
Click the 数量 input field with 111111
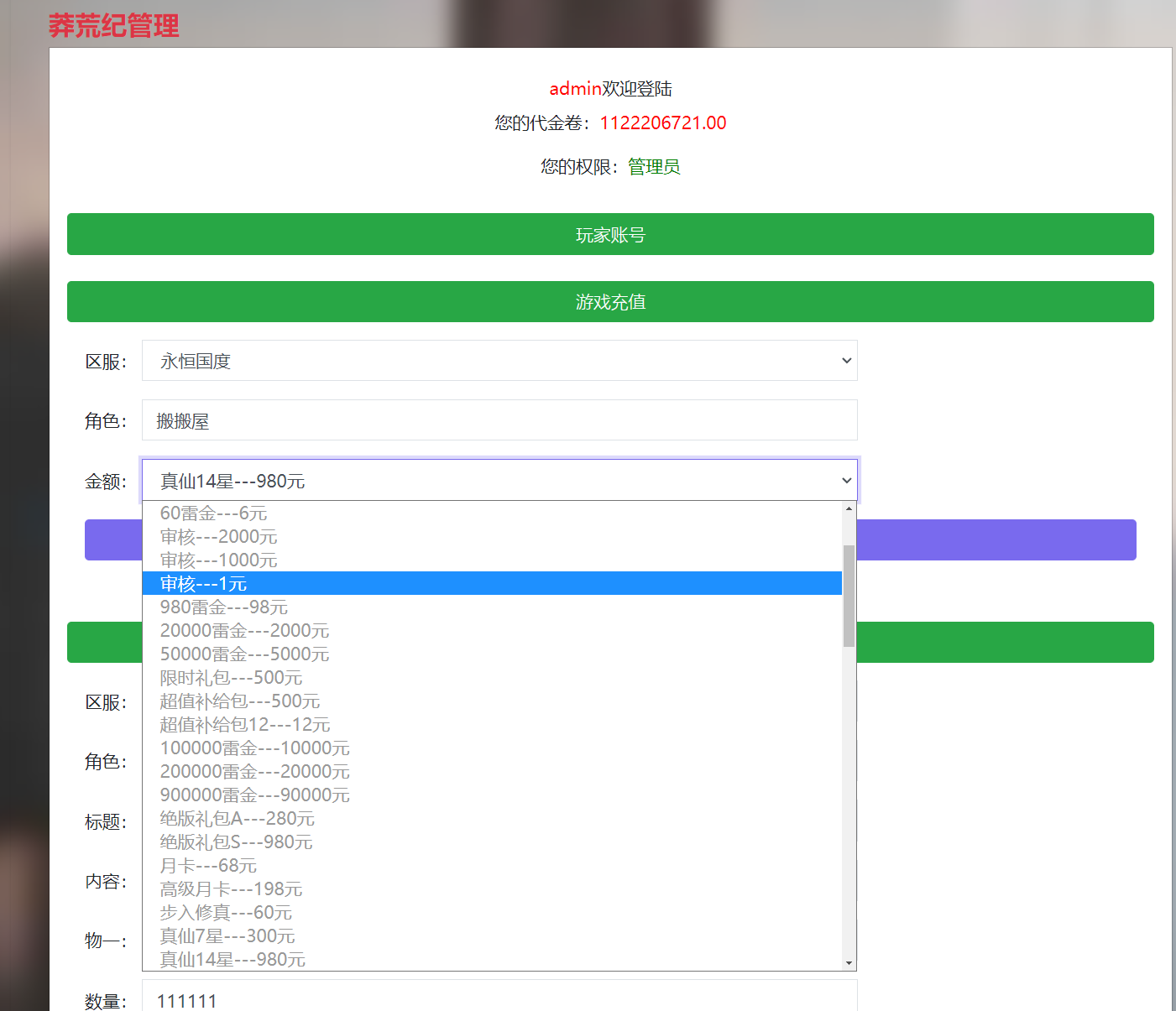pos(499,999)
